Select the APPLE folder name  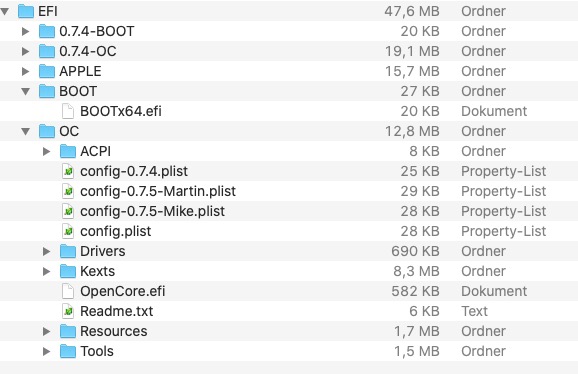[80, 71]
